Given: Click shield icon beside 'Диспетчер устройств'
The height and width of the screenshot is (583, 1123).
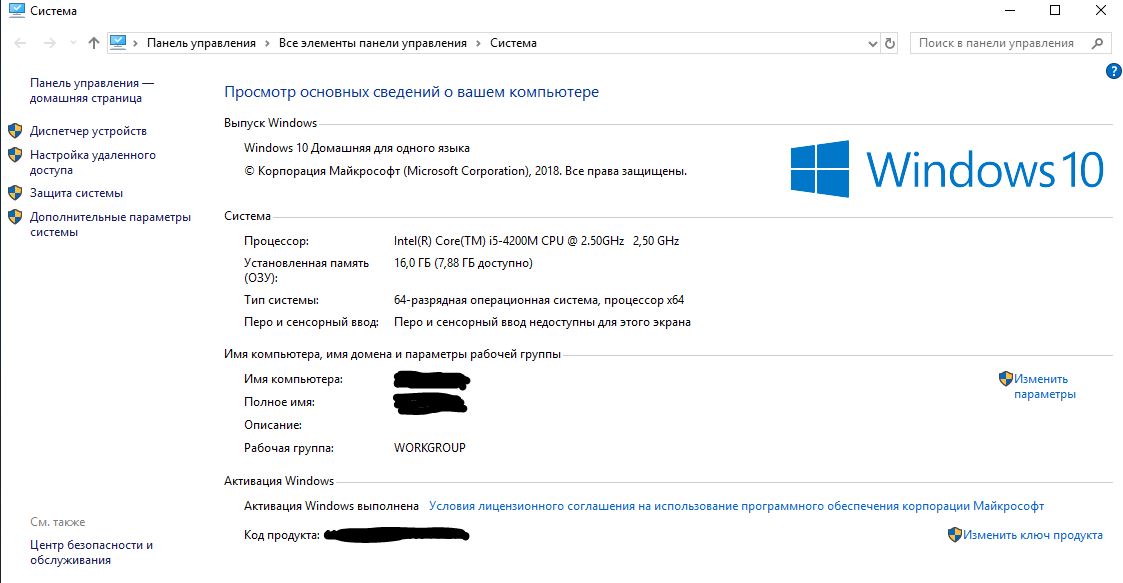Looking at the screenshot, I should click(x=15, y=131).
